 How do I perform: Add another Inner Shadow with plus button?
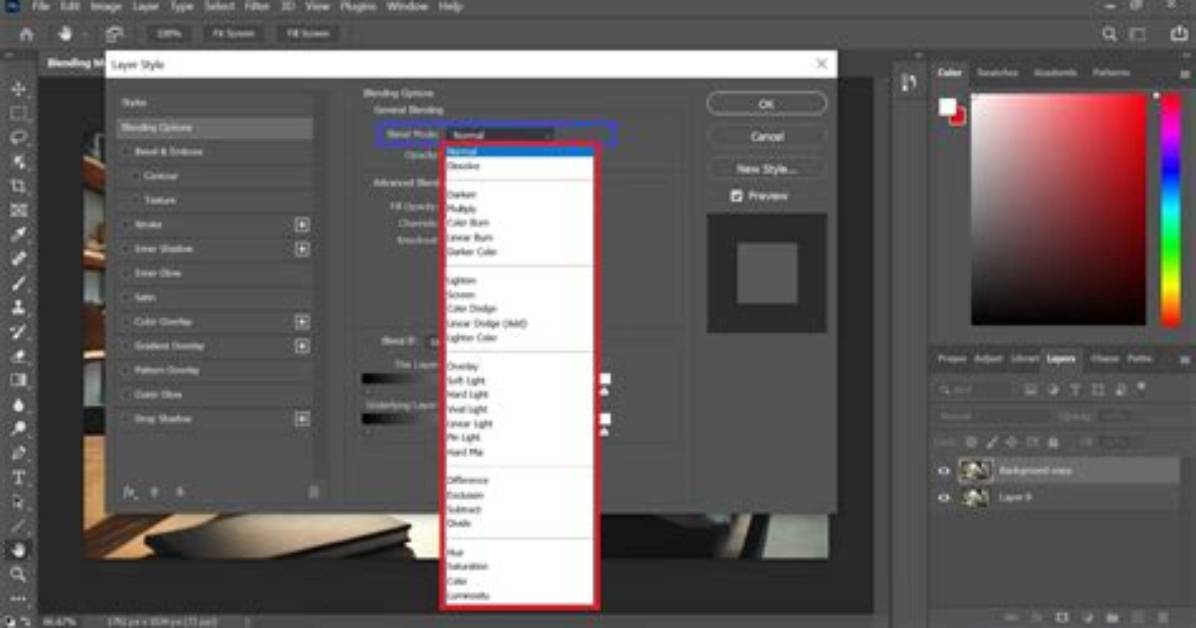tap(302, 249)
